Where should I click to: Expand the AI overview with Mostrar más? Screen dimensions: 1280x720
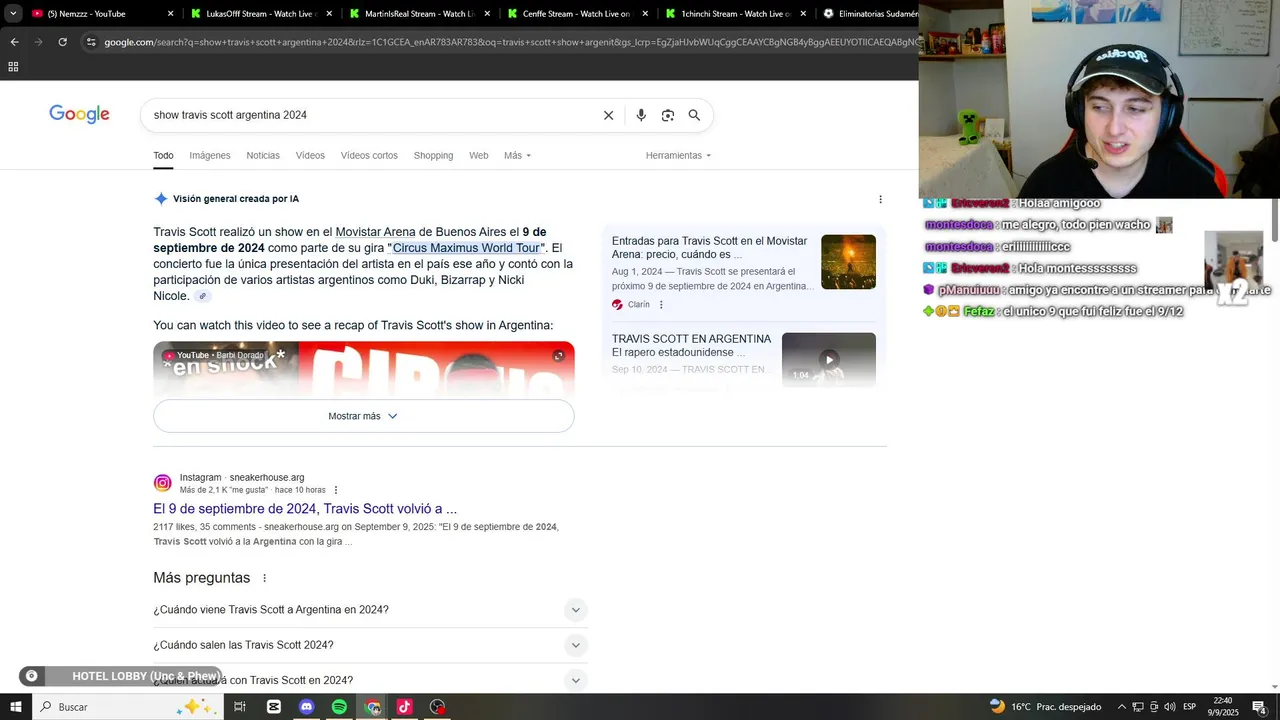coord(364,416)
